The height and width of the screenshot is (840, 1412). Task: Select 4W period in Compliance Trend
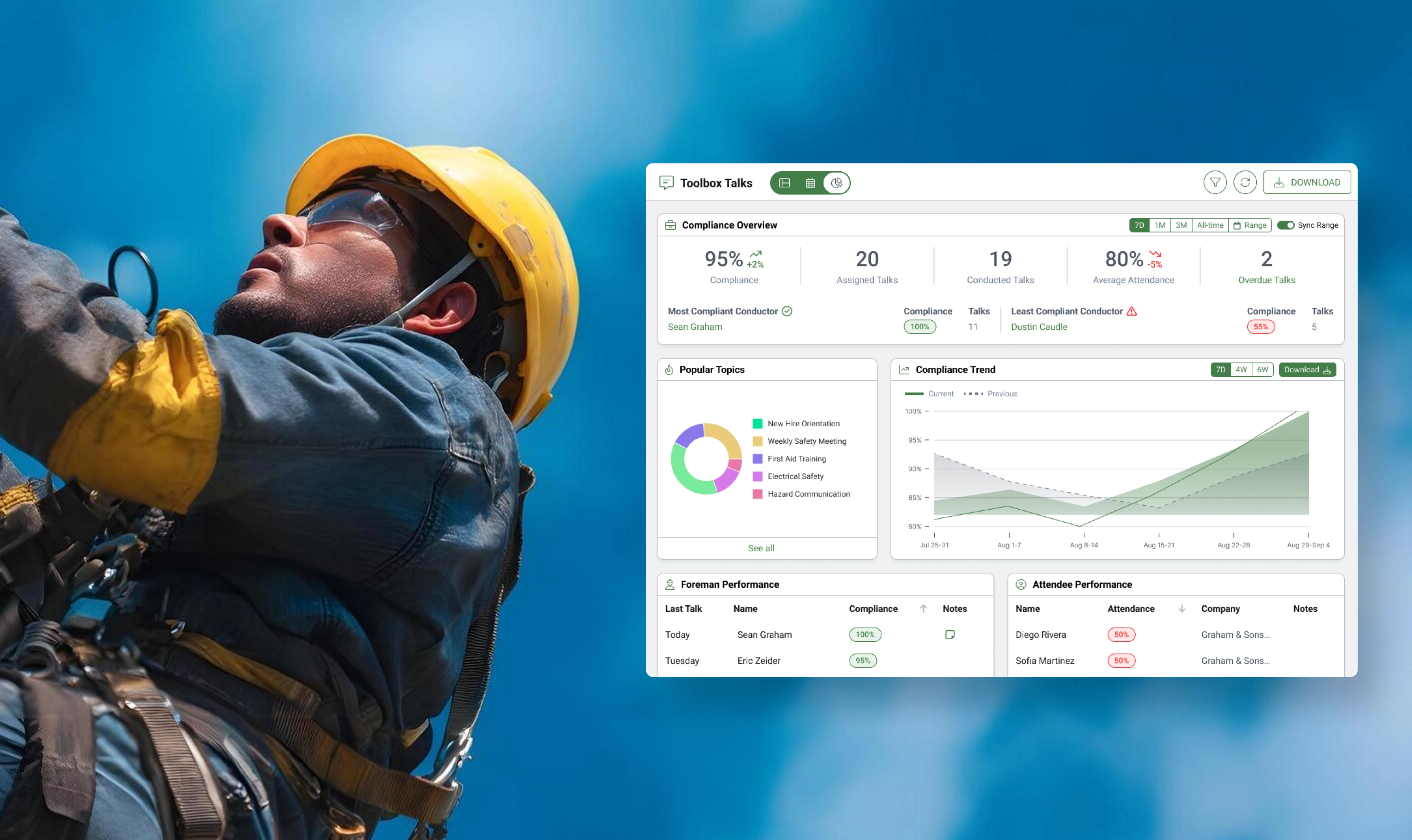1240,370
